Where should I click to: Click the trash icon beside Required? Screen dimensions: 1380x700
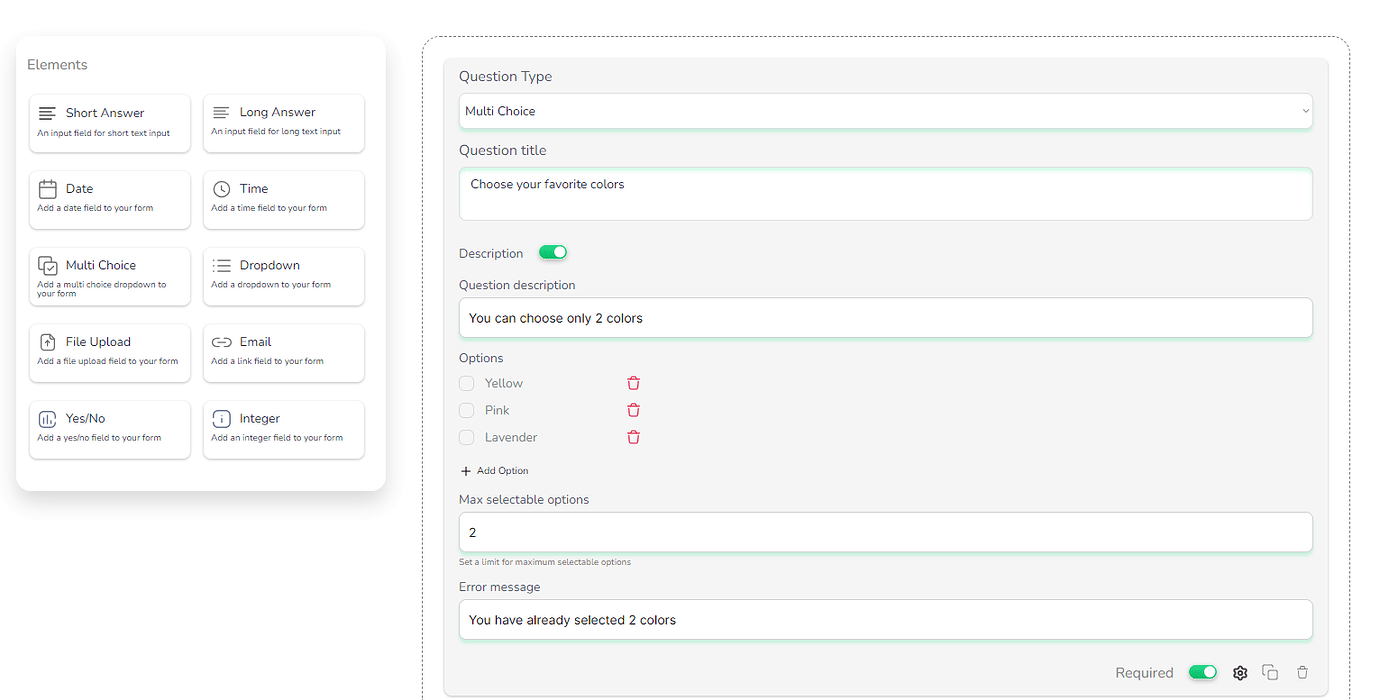click(x=1302, y=673)
